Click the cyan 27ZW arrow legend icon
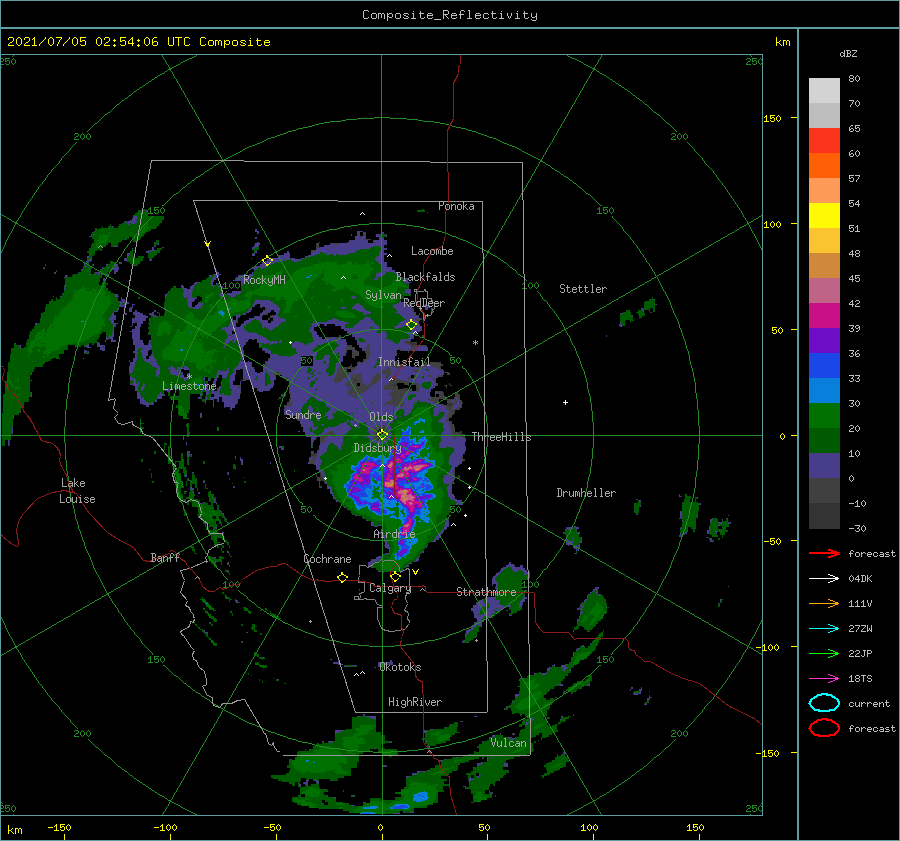 click(824, 629)
